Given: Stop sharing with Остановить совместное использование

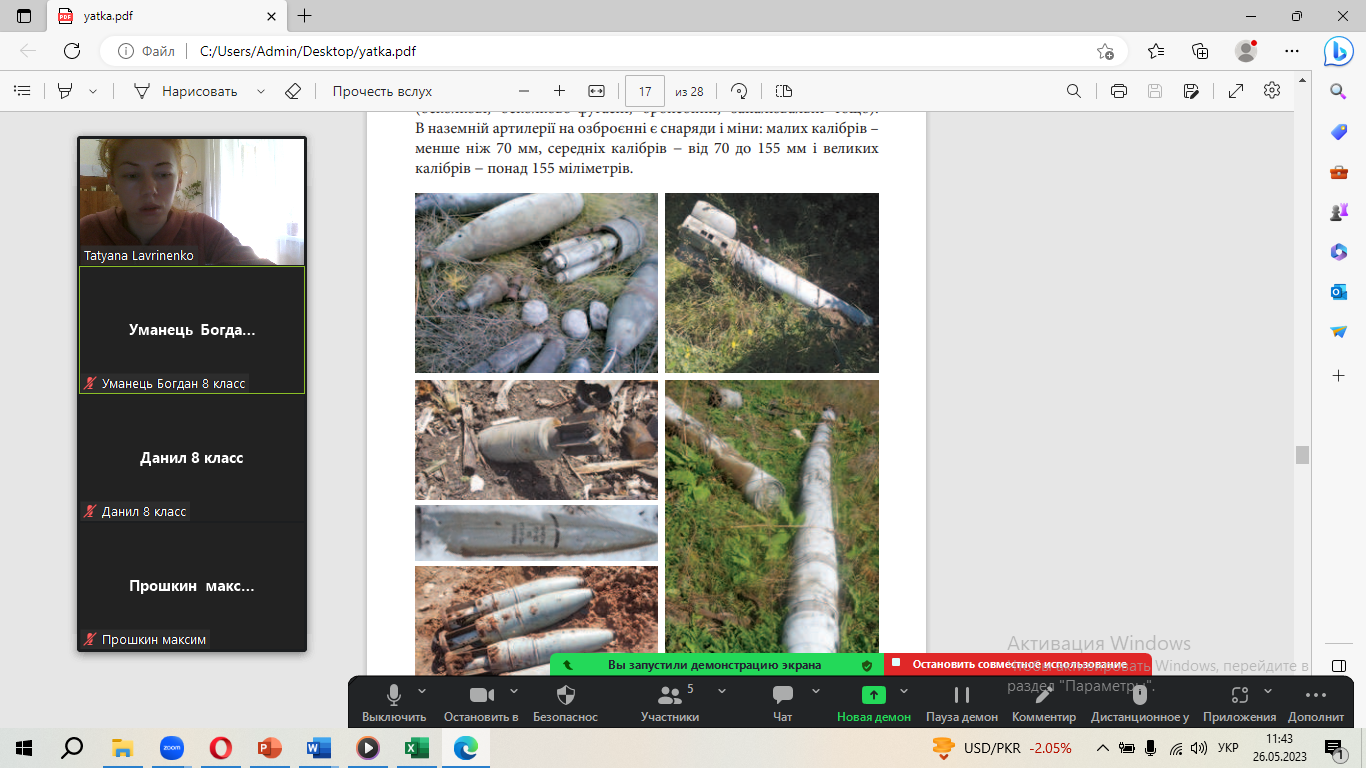Looking at the screenshot, I should (1017, 664).
